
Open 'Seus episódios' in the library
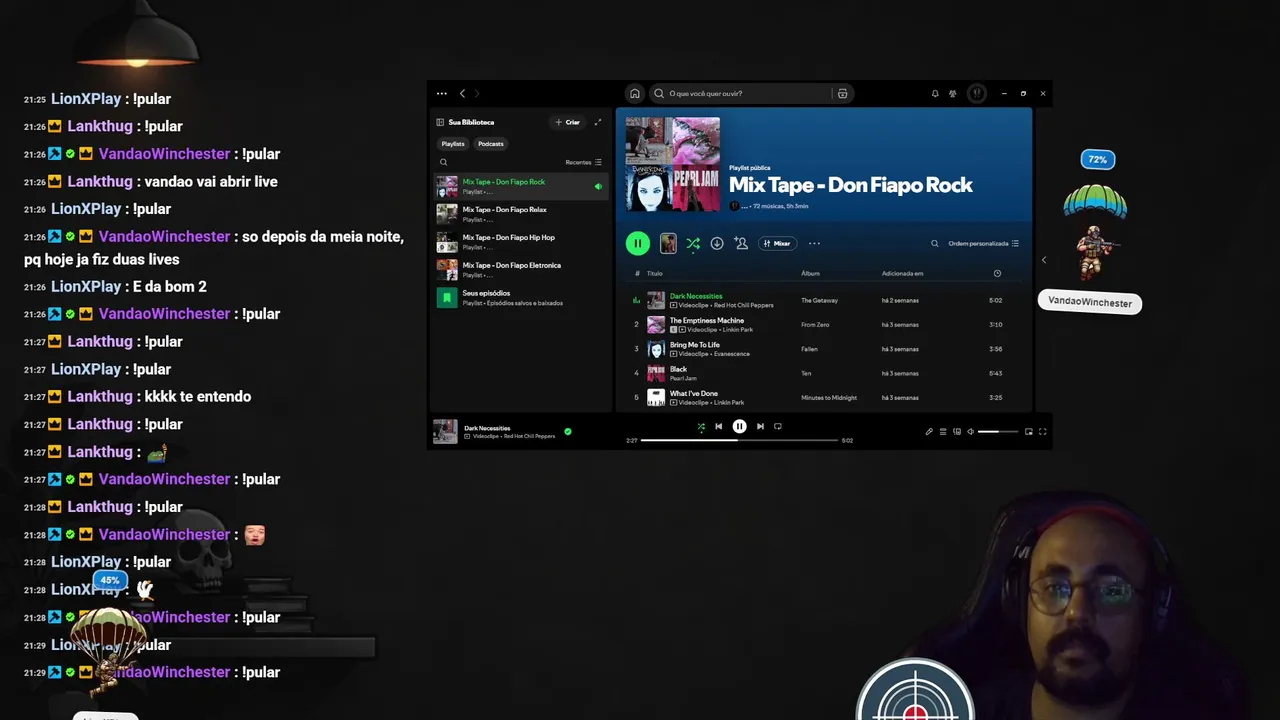click(x=521, y=297)
